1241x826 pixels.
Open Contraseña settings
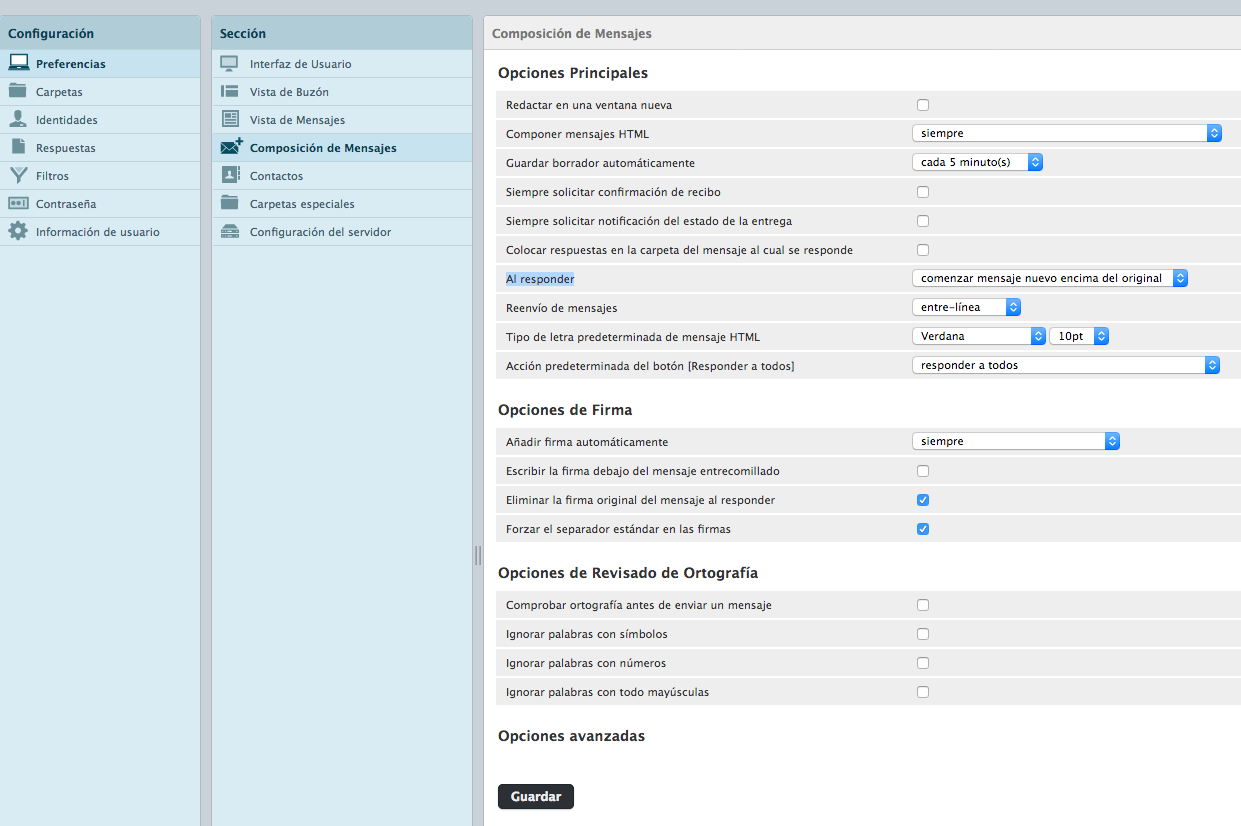(x=100, y=204)
